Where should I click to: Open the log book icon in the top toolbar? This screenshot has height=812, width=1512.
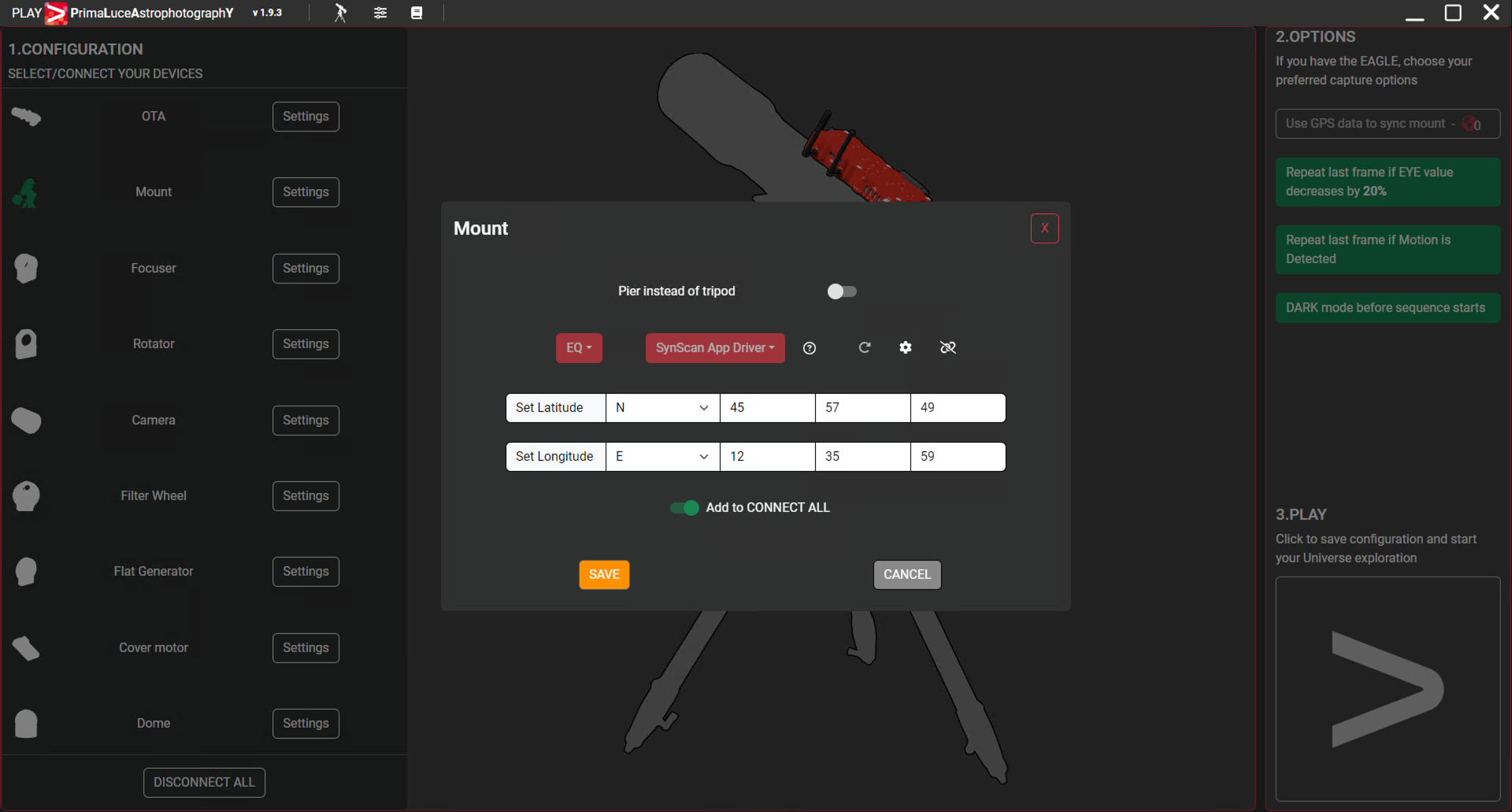tap(417, 13)
